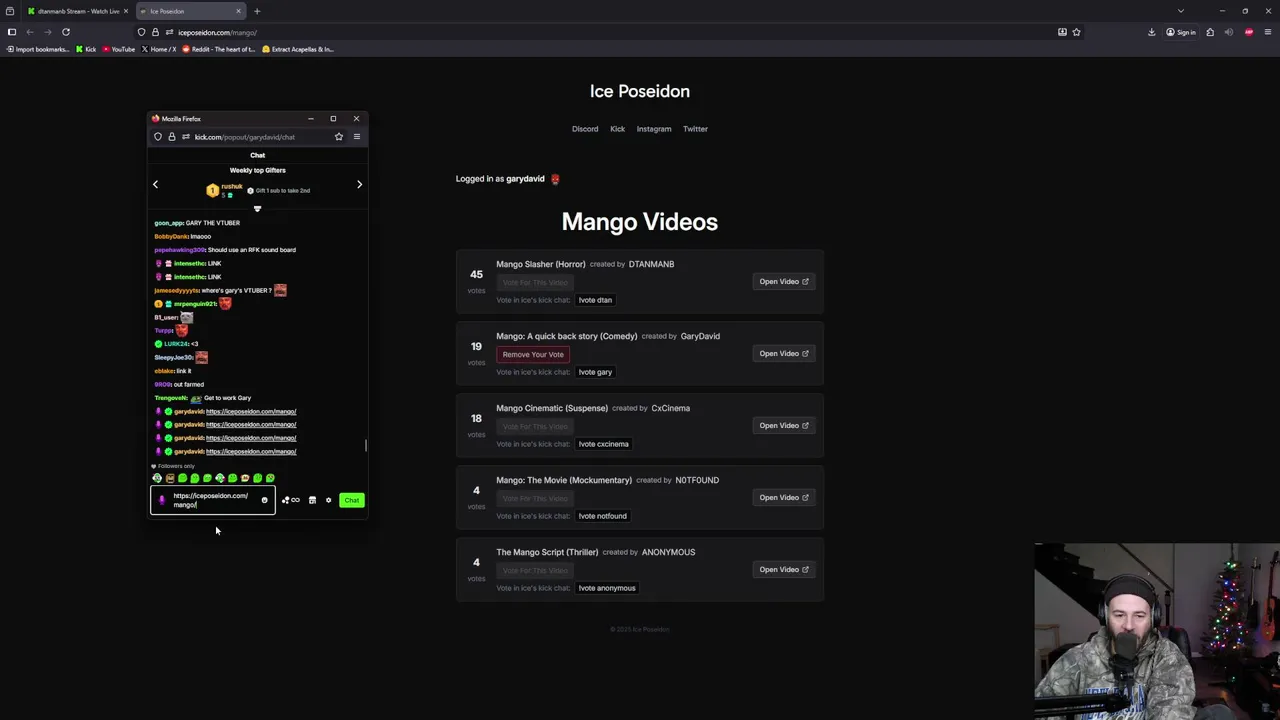Open the shop icon next to chat settings
Screen dimensions: 1280x720
coord(312,500)
